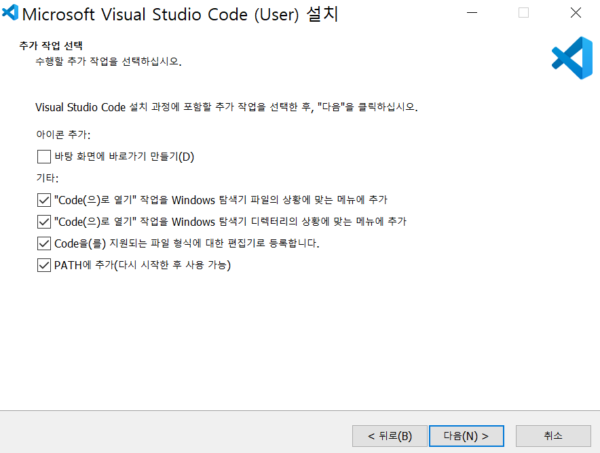Click the disabled maximize button
This screenshot has width=600, height=453.
pos(523,13)
